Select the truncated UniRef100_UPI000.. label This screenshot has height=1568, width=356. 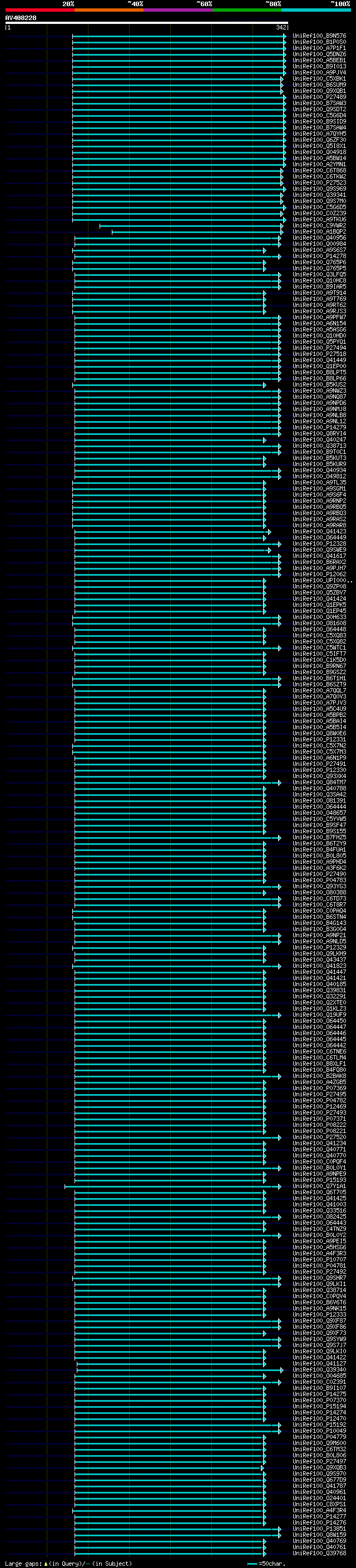pos(323,581)
